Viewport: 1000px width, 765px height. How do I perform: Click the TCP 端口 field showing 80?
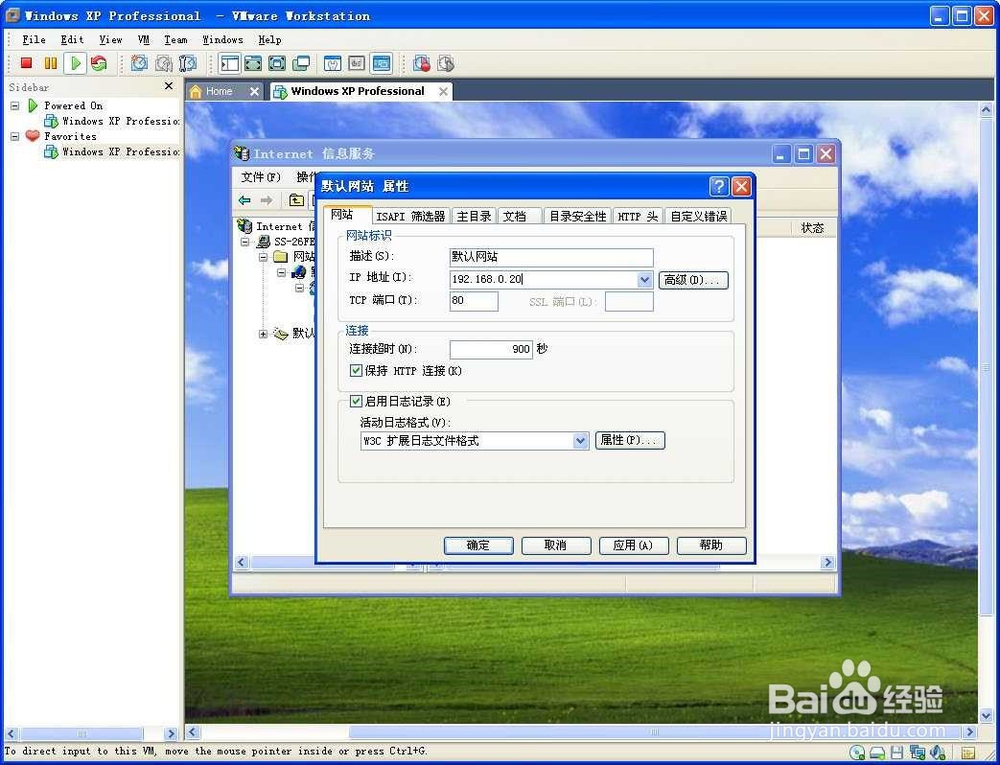click(474, 301)
